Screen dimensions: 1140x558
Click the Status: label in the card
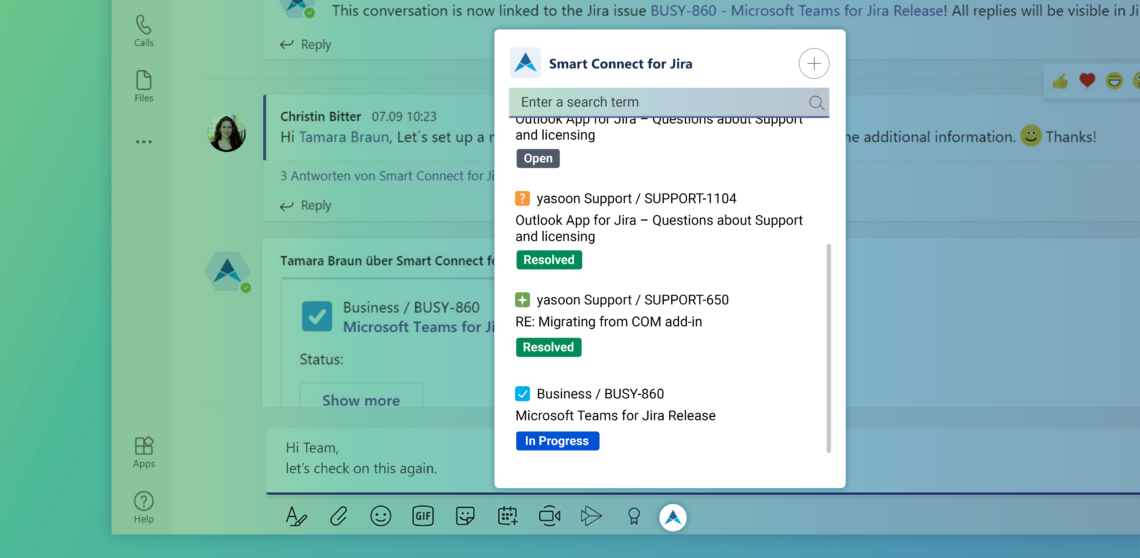click(x=321, y=359)
